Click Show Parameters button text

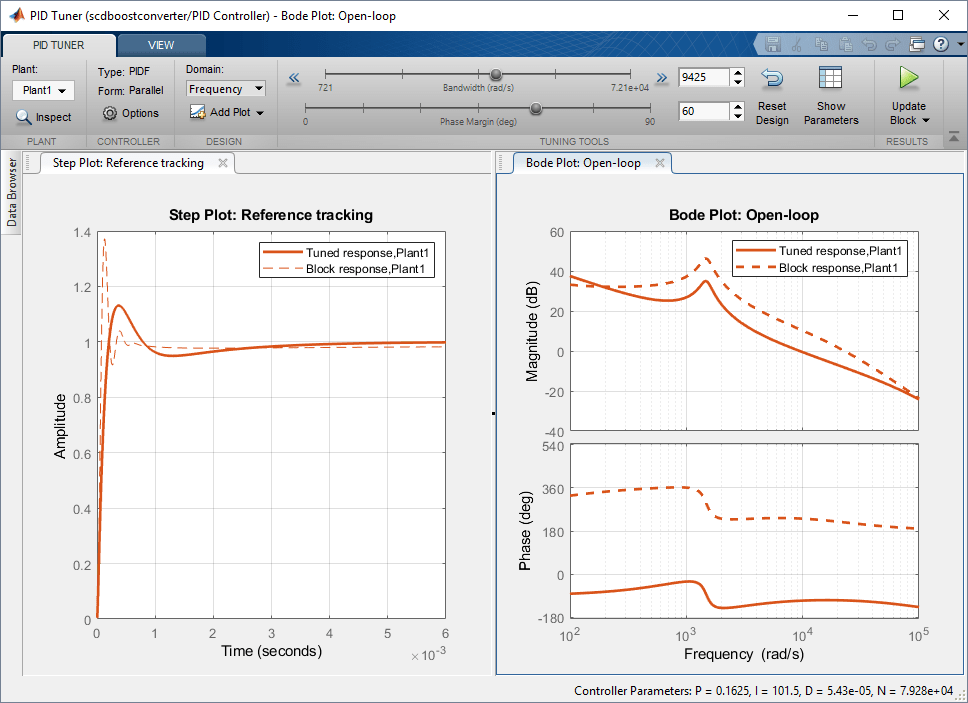[831, 113]
